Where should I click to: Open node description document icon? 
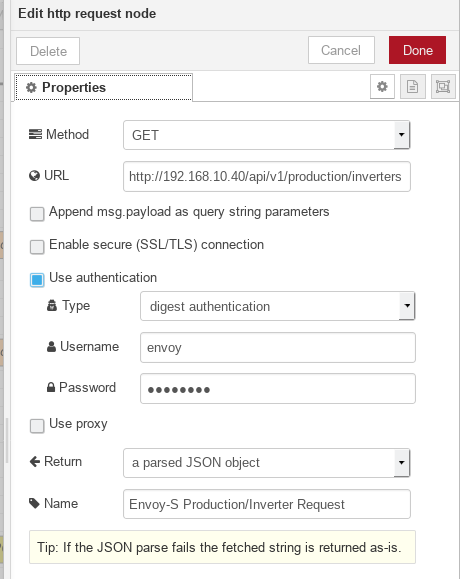(412, 87)
